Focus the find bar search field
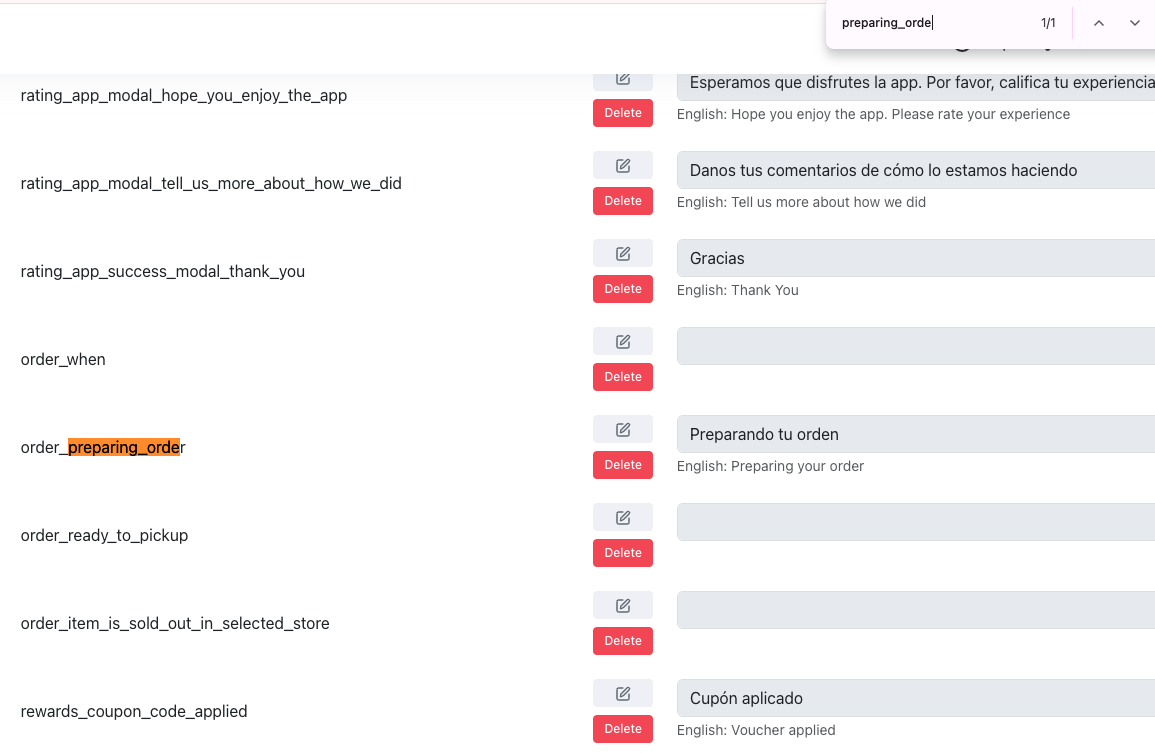The height and width of the screenshot is (753, 1155). click(932, 23)
